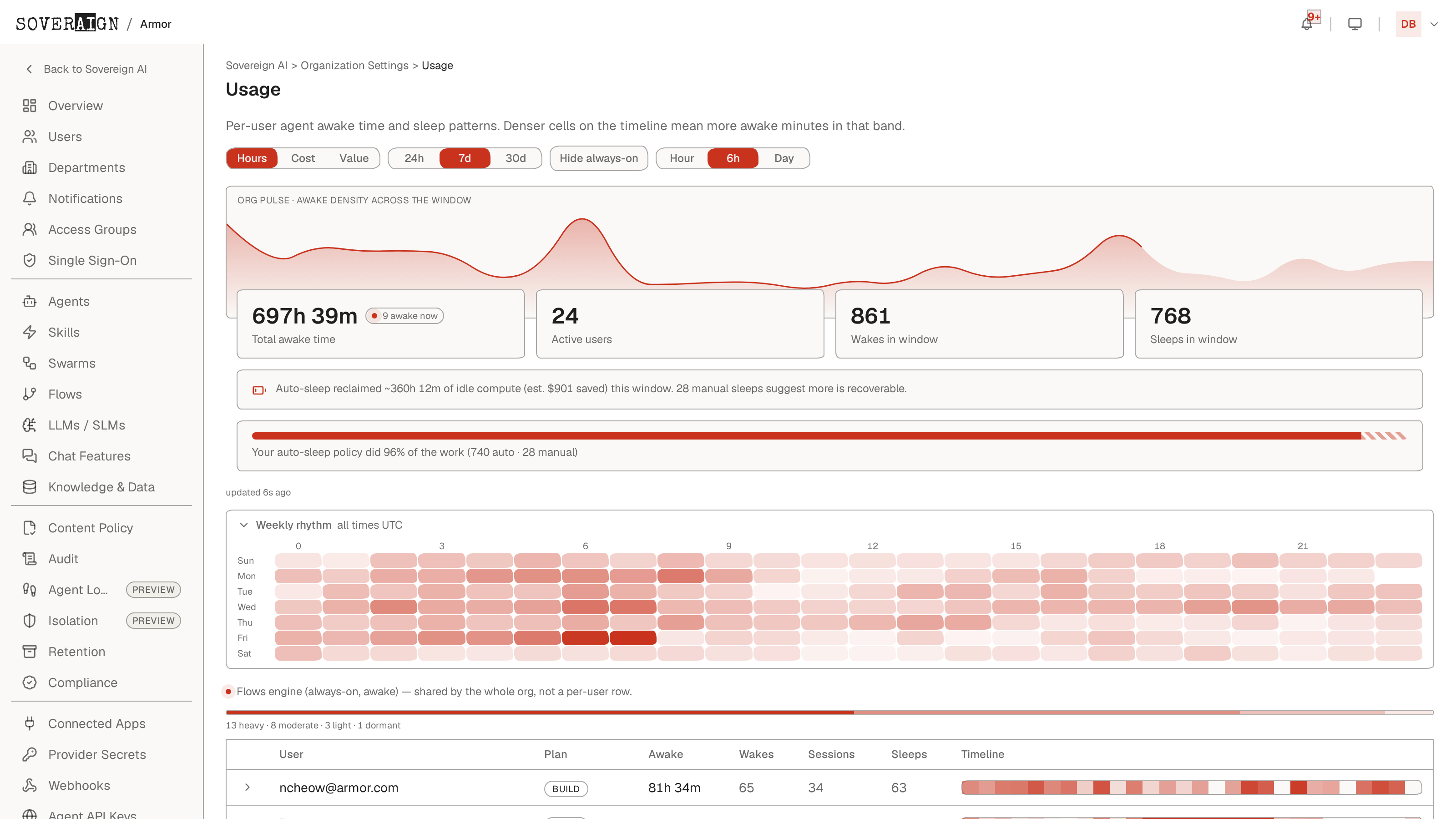The width and height of the screenshot is (1456, 819).
Task: Open the Departments building icon
Action: click(30, 168)
